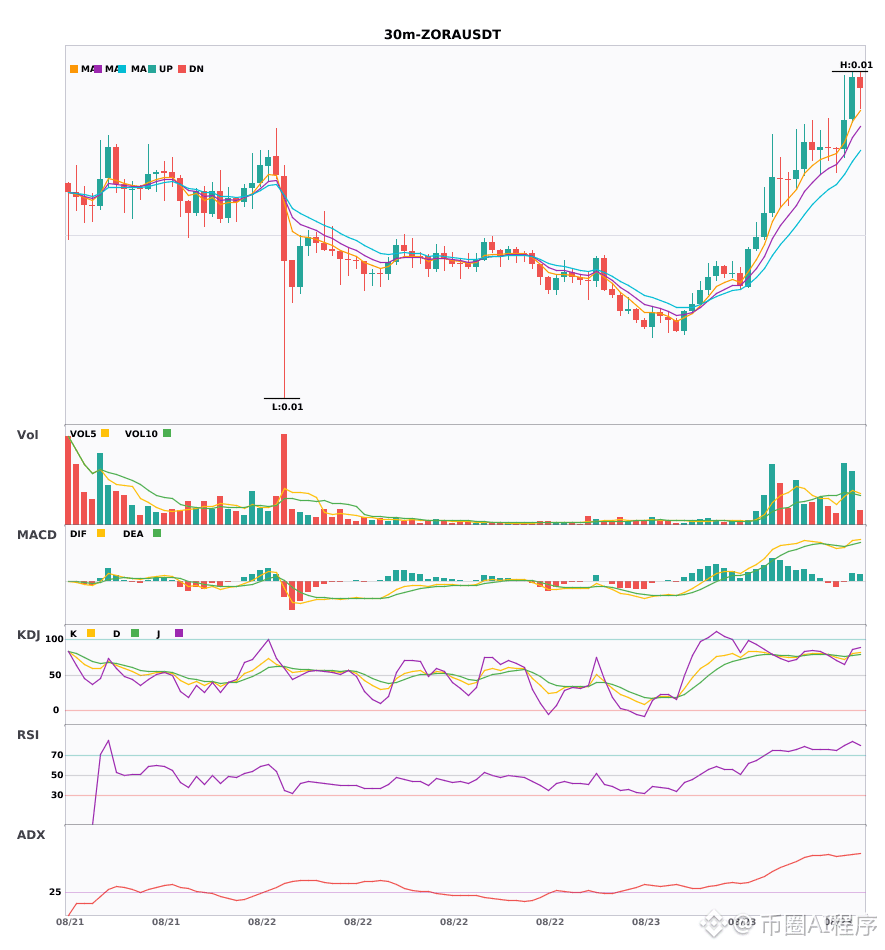Click the purple MA legend swatch
The width and height of the screenshot is (885, 950).
click(98, 69)
